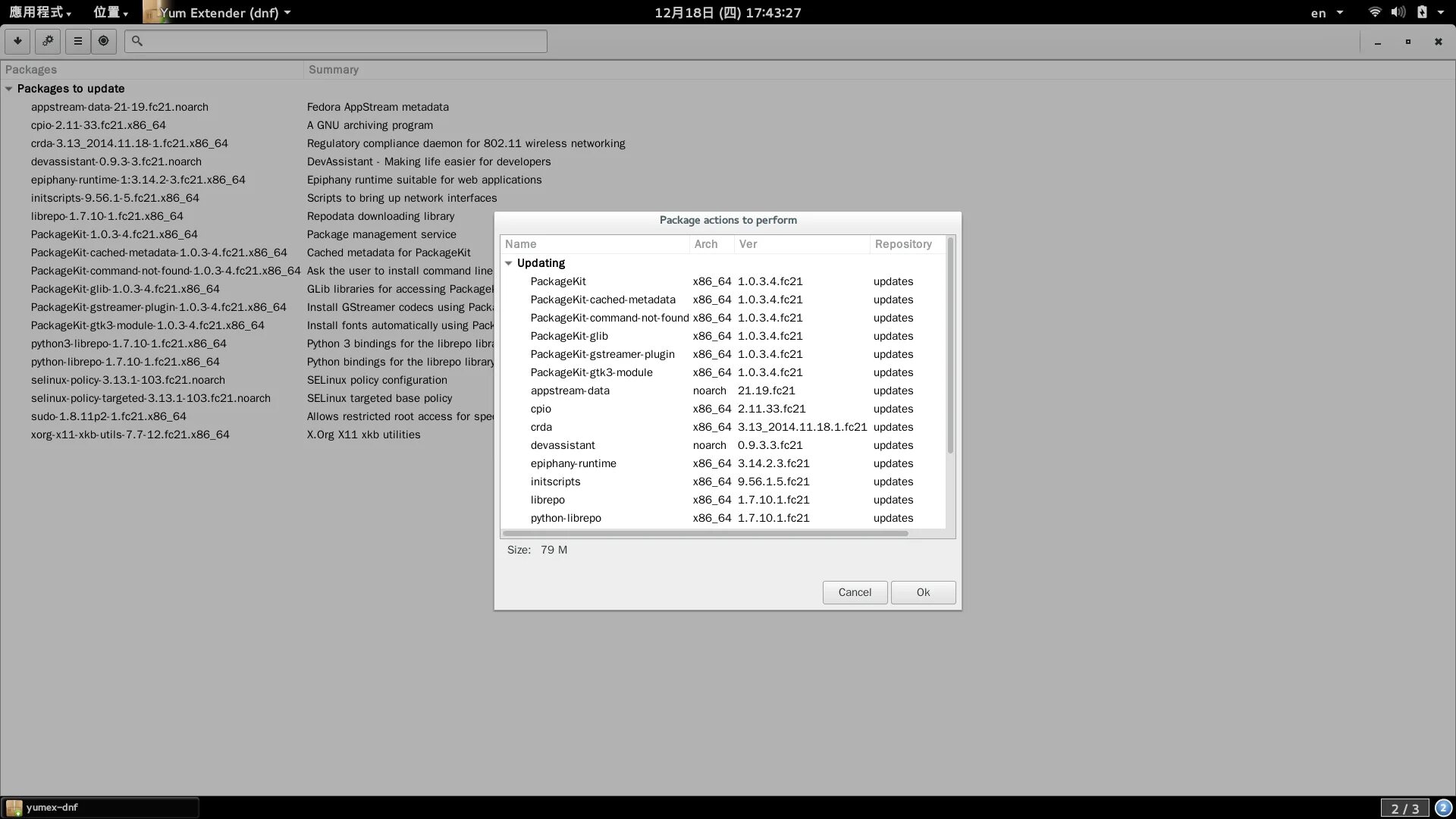Click the download arrow toolbar icon
Viewport: 1456px width, 819px height.
17,41
